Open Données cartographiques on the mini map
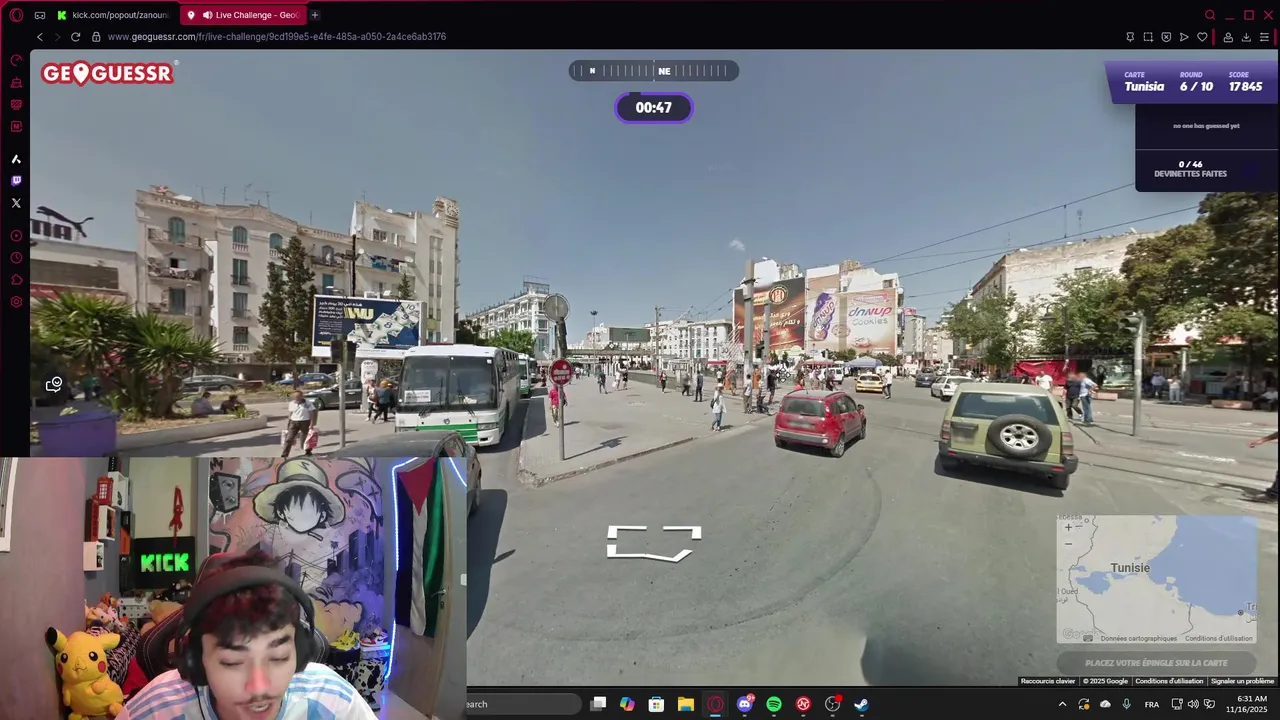This screenshot has width=1280, height=720. click(x=1138, y=638)
